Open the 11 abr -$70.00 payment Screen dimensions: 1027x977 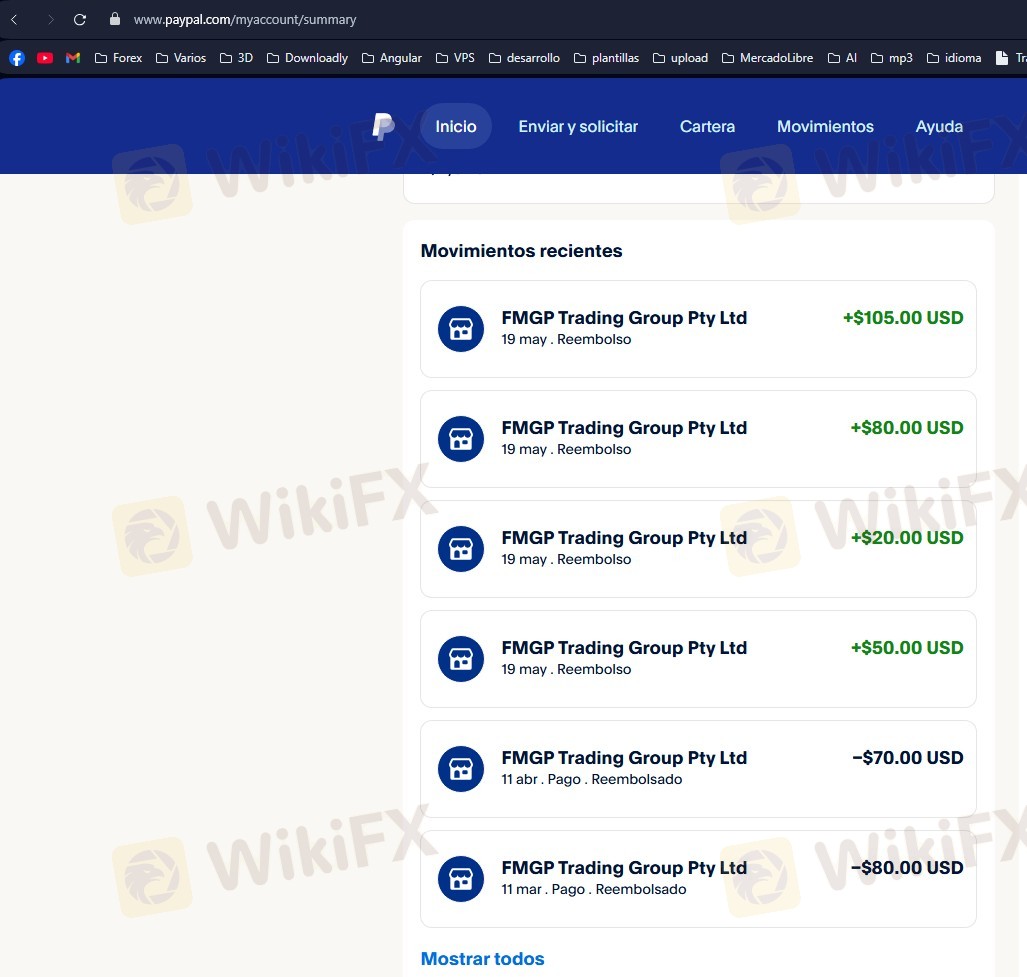coord(698,769)
